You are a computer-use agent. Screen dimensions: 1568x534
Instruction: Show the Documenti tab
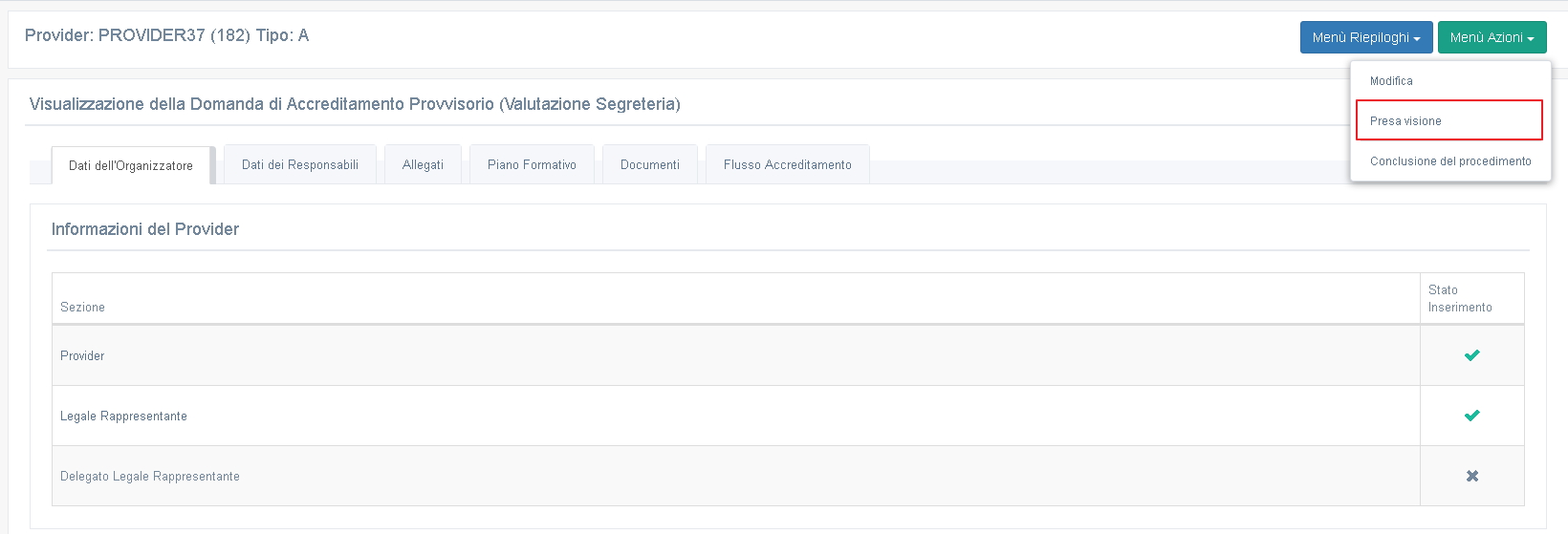pos(650,164)
